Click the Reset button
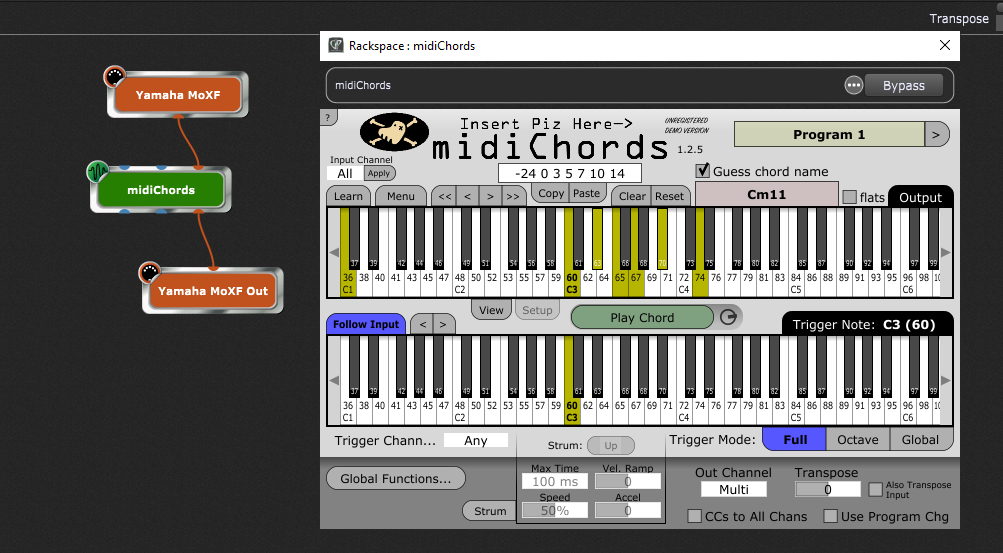The width and height of the screenshot is (1003, 553). coord(669,196)
